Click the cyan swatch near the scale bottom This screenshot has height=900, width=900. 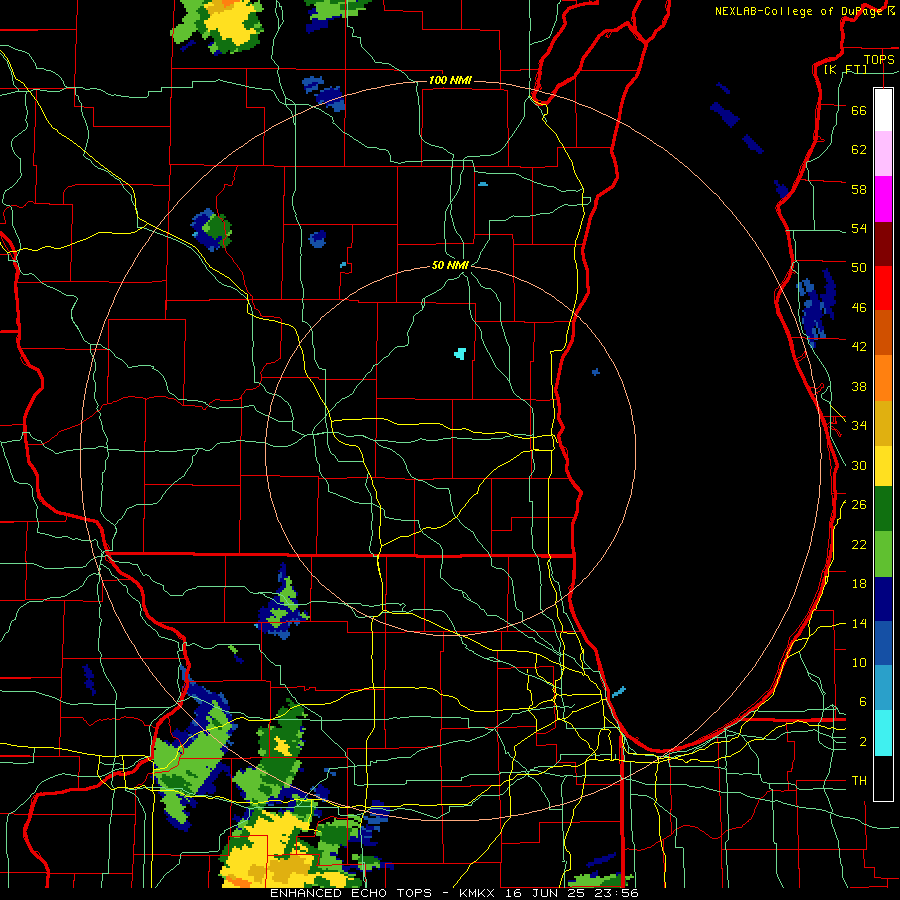coord(883,733)
